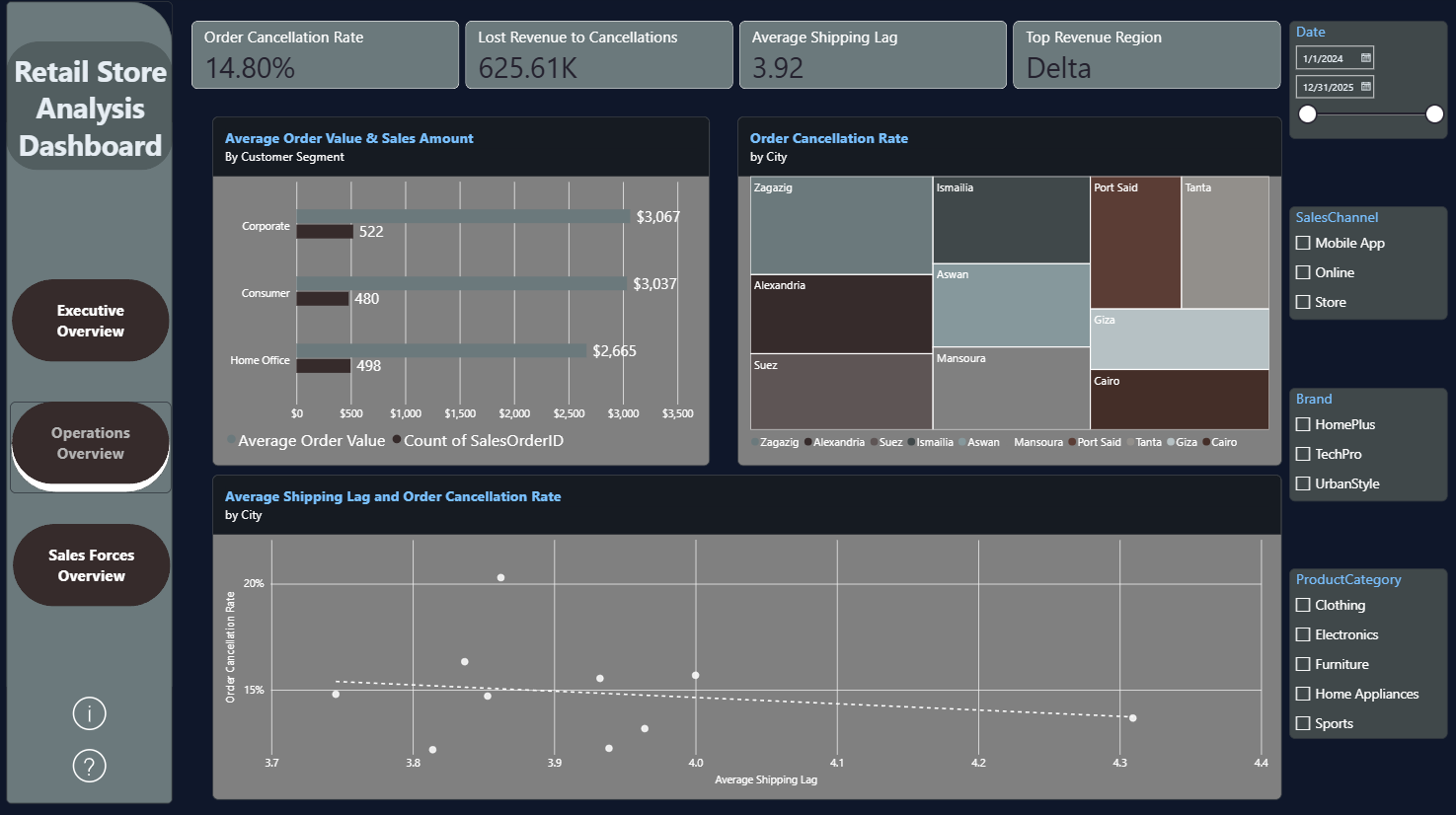1456x815 pixels.
Task: Click the date slider left handle
Action: pyautogui.click(x=1308, y=114)
